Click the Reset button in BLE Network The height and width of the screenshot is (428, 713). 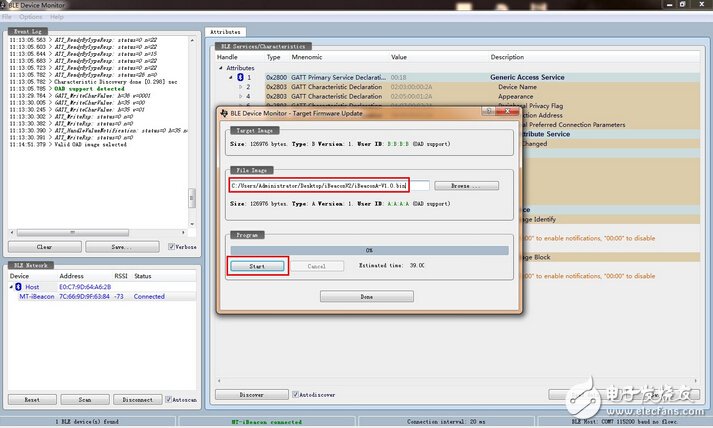[32, 399]
